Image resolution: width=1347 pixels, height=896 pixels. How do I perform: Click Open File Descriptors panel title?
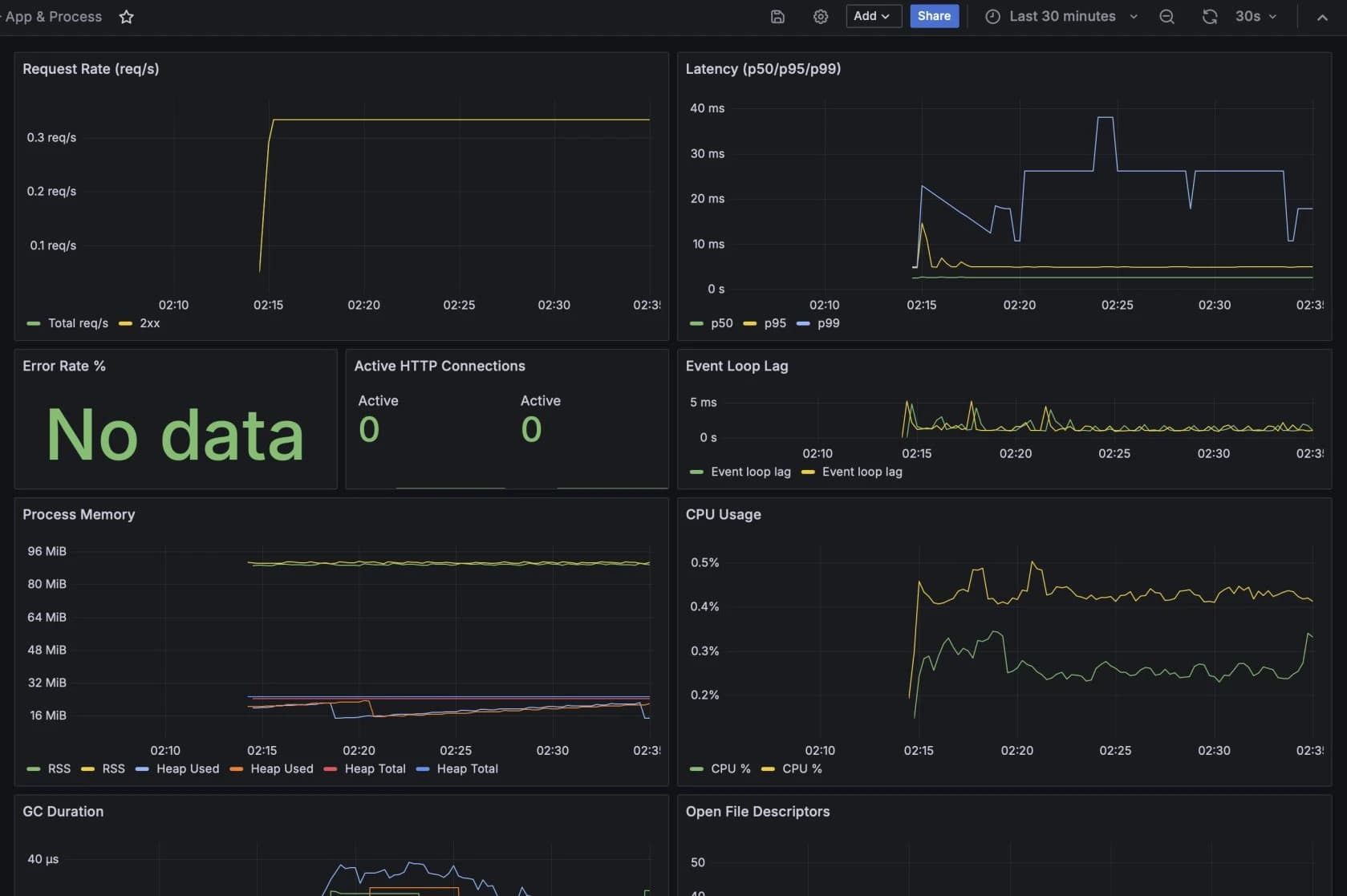pyautogui.click(x=757, y=811)
